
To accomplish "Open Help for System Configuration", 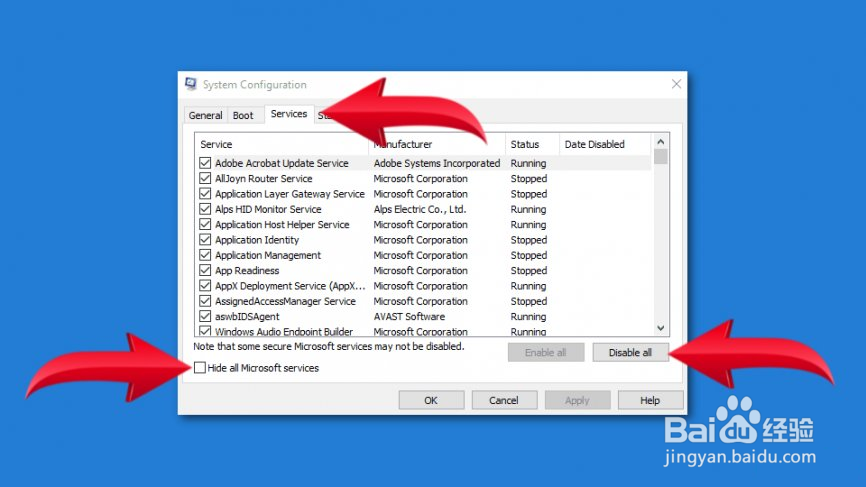I will tap(650, 400).
